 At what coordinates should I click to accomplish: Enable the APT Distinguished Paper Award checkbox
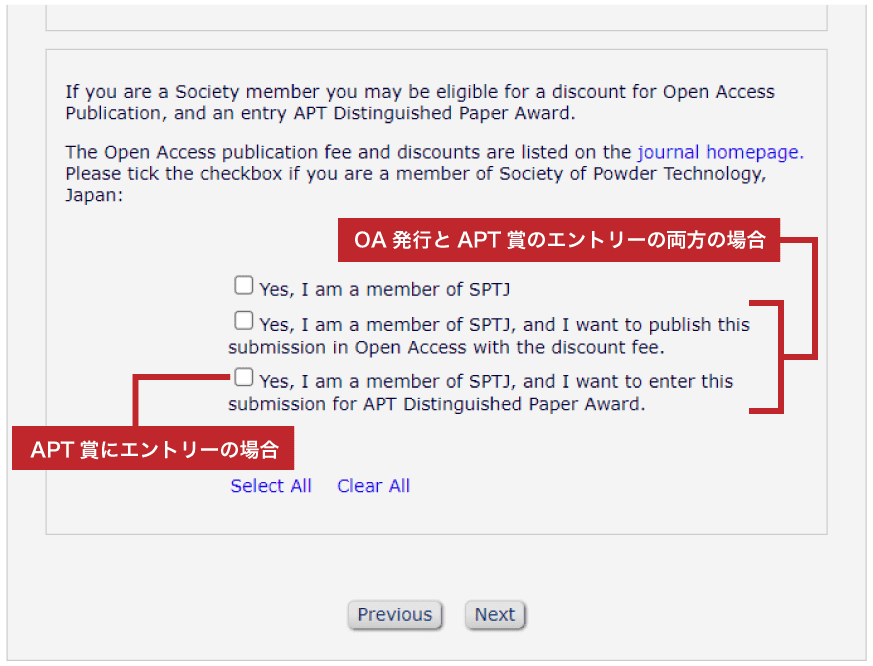click(x=243, y=378)
